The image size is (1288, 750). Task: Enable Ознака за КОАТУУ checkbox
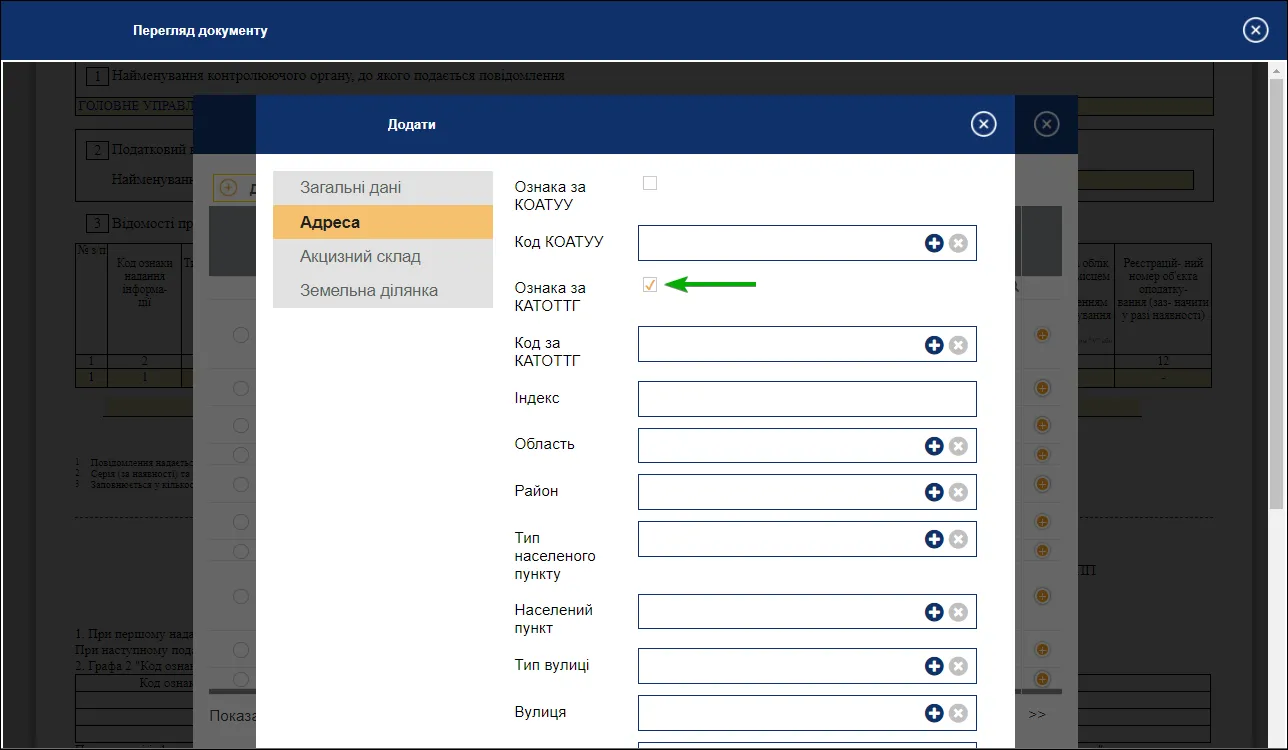(x=650, y=183)
